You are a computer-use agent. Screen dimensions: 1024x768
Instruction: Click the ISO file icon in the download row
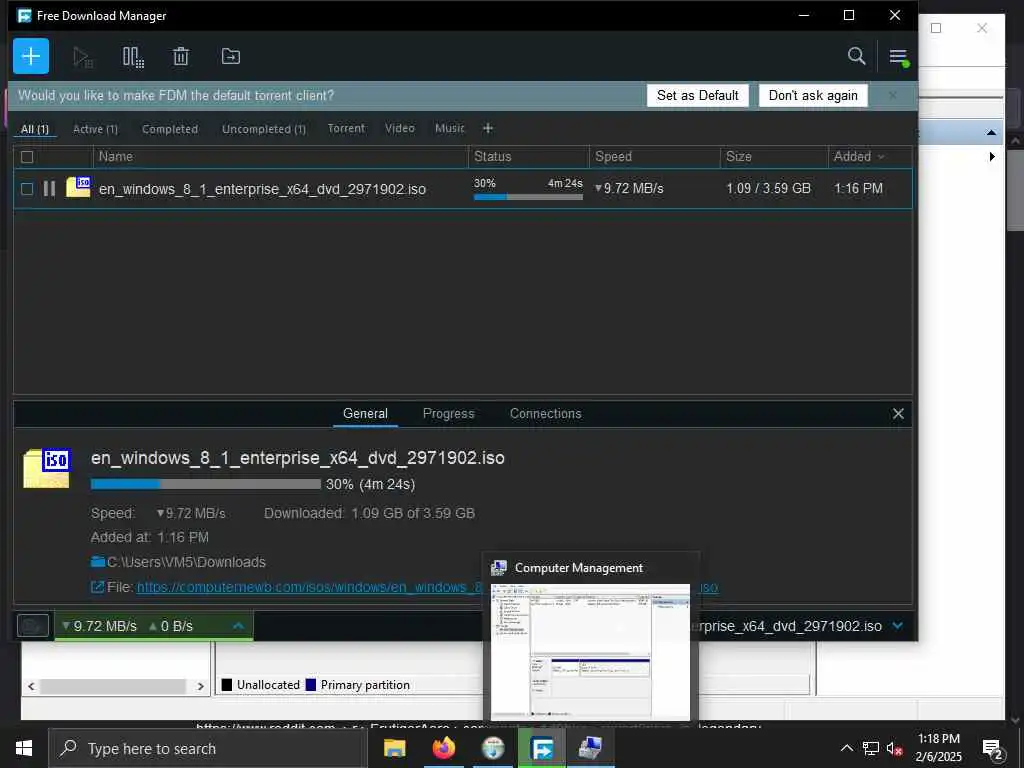tap(78, 187)
